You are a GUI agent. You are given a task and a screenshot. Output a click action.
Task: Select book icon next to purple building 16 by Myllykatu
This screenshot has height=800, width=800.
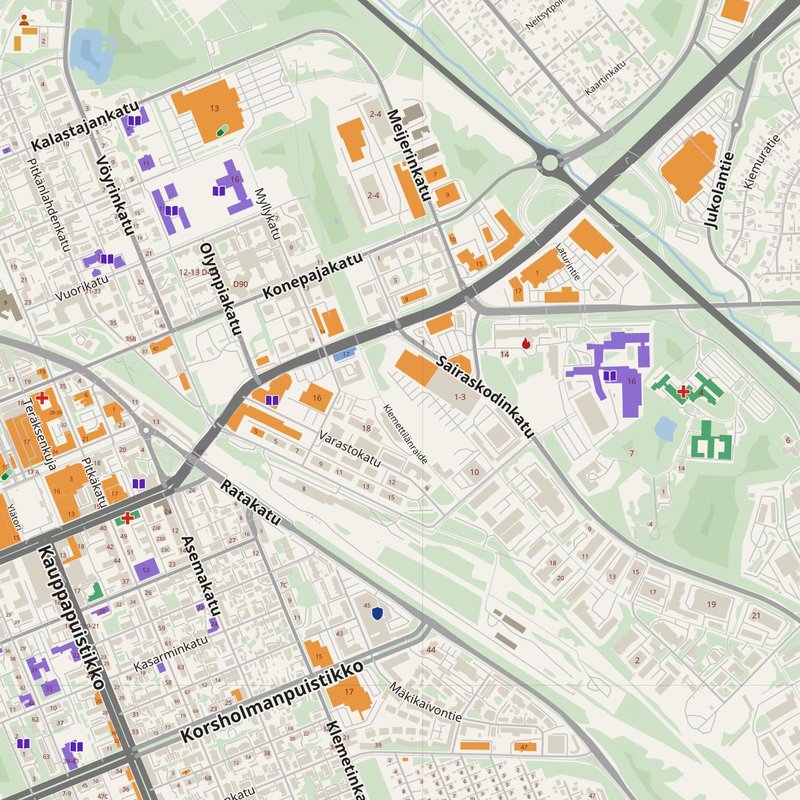point(218,190)
